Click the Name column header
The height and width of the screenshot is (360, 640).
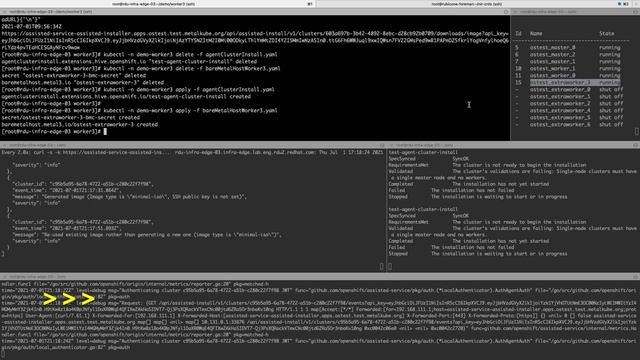coord(536,33)
